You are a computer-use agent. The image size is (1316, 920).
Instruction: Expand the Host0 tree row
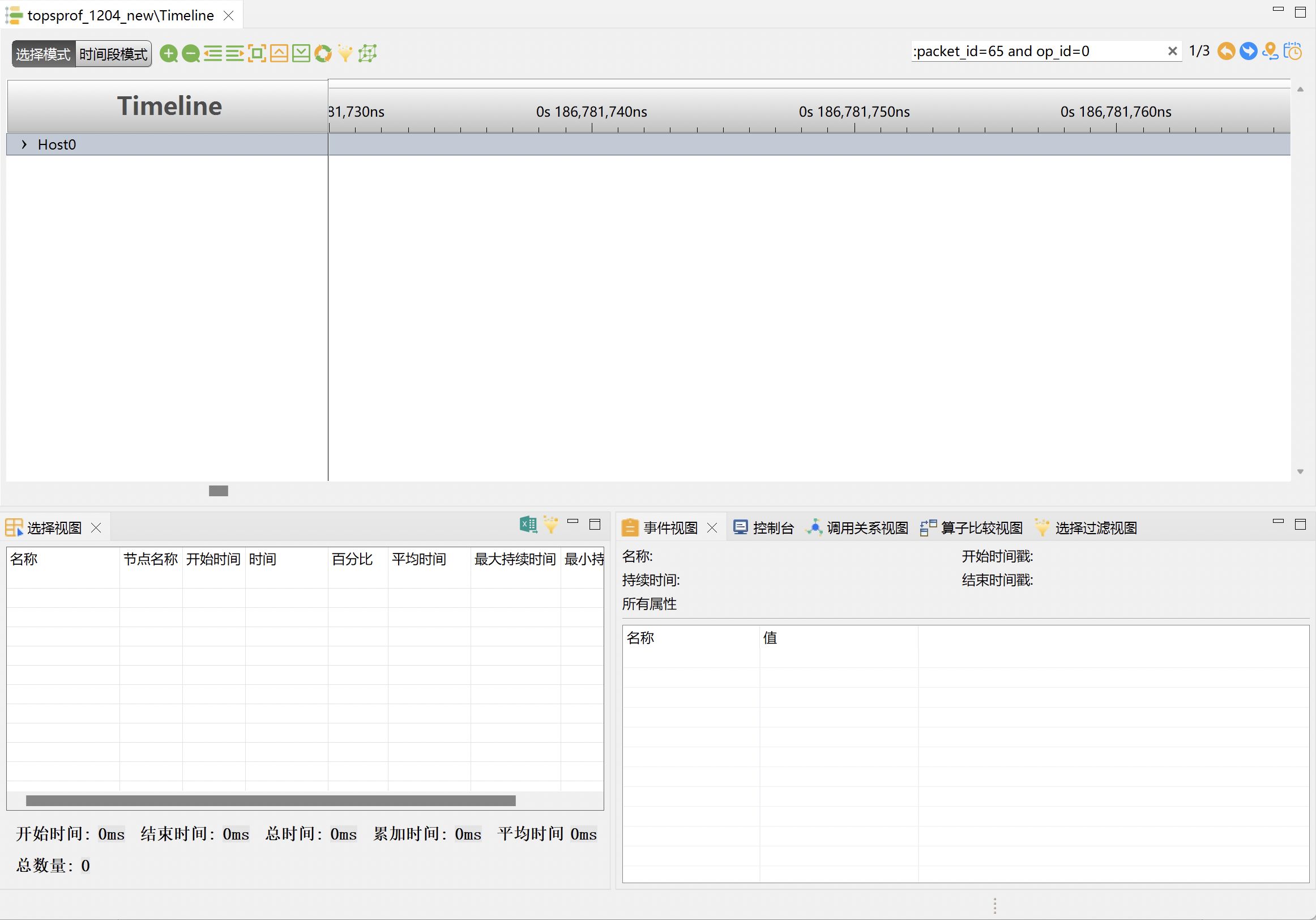point(24,144)
